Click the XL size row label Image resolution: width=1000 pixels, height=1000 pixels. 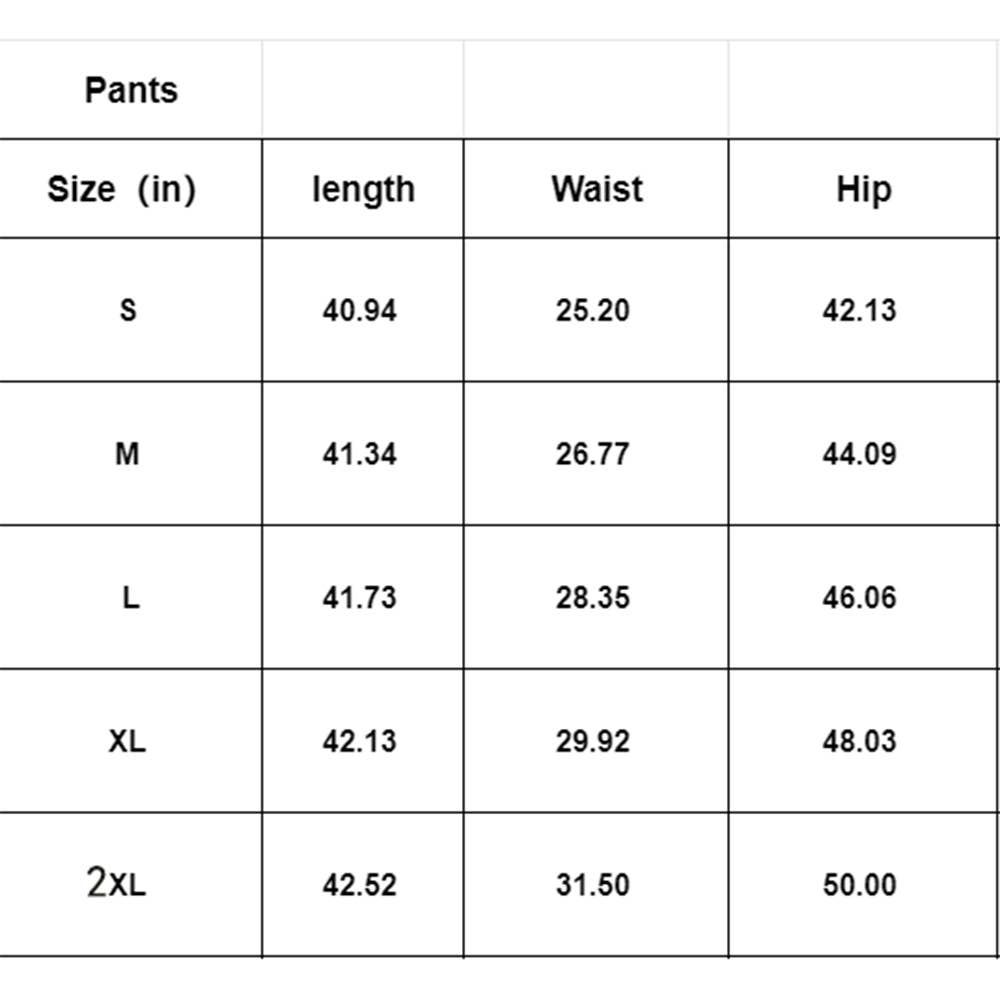coord(127,741)
